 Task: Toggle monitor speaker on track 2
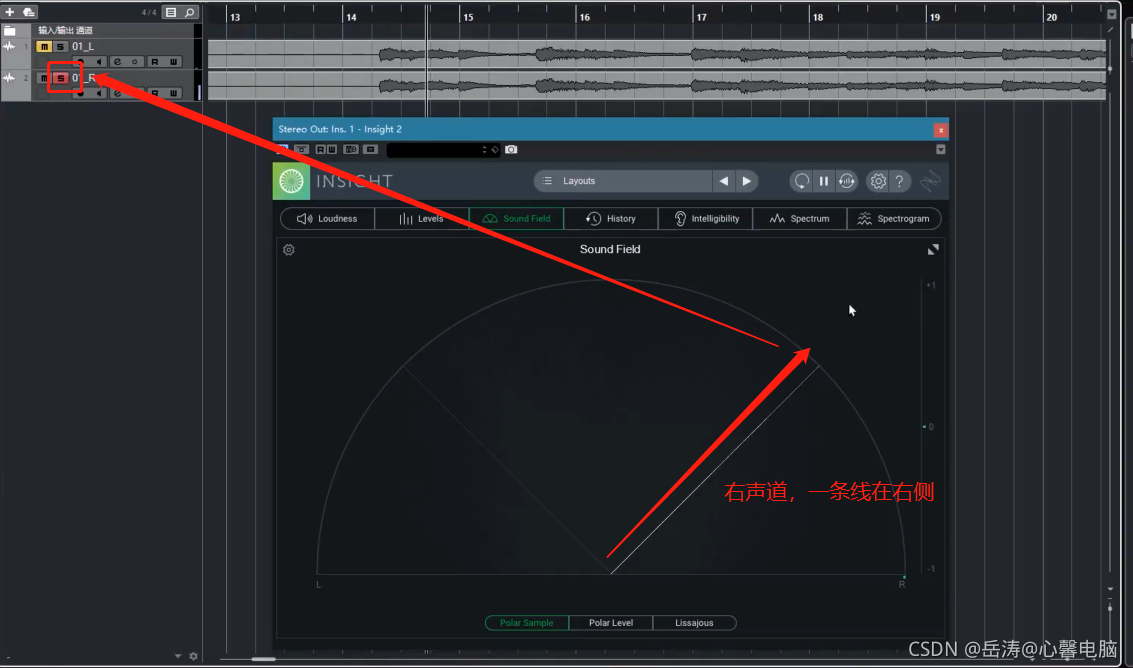[x=100, y=93]
